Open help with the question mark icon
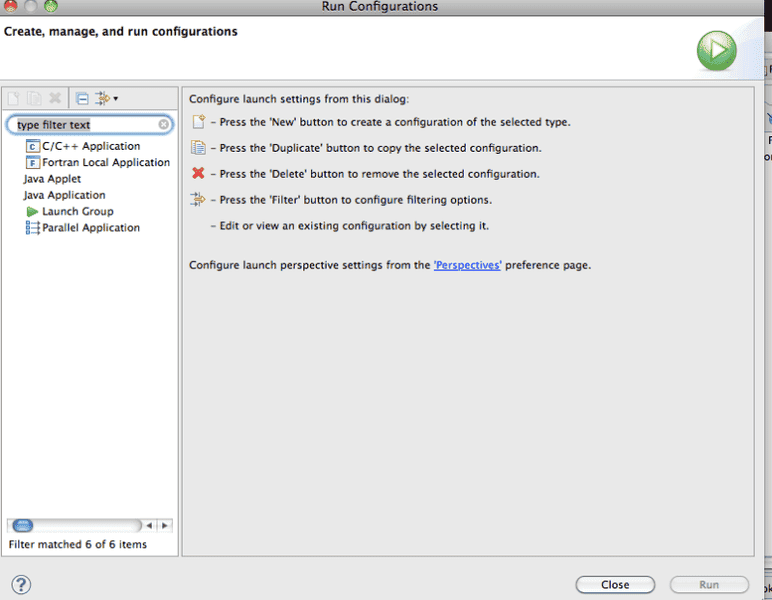 pos(21,585)
